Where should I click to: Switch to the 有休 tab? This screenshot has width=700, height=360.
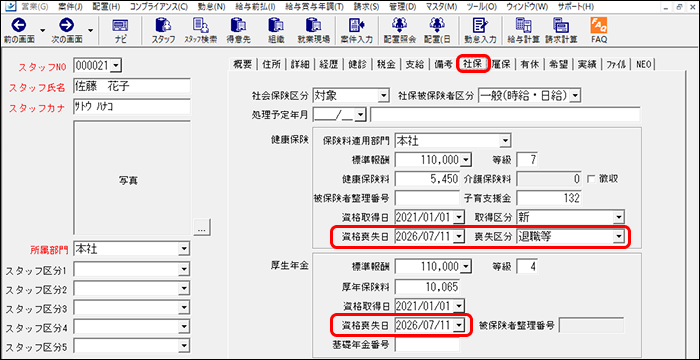pos(530,64)
